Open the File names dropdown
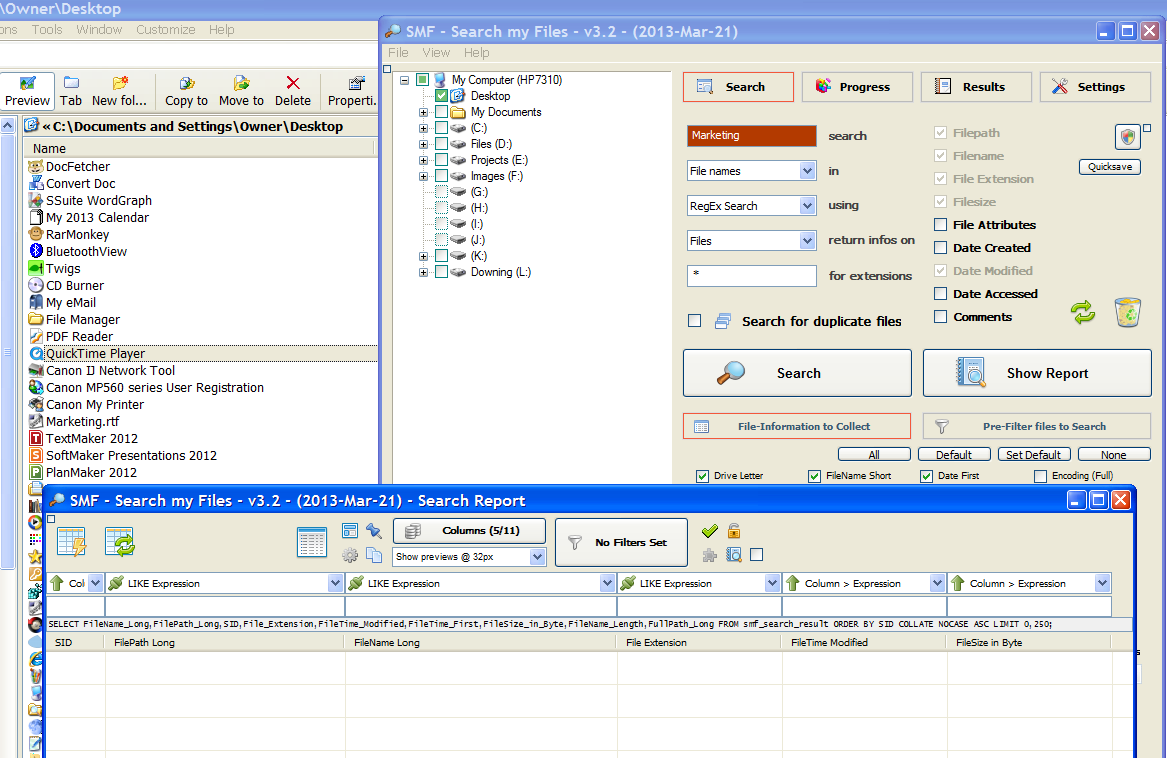Viewport: 1167px width, 758px height. pos(808,171)
